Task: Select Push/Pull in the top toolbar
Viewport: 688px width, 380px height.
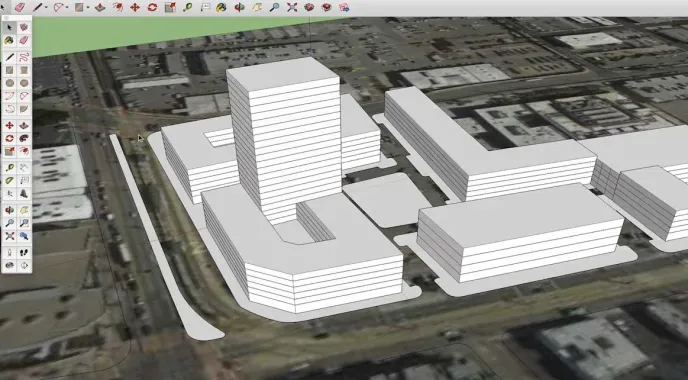Action: click(100, 7)
